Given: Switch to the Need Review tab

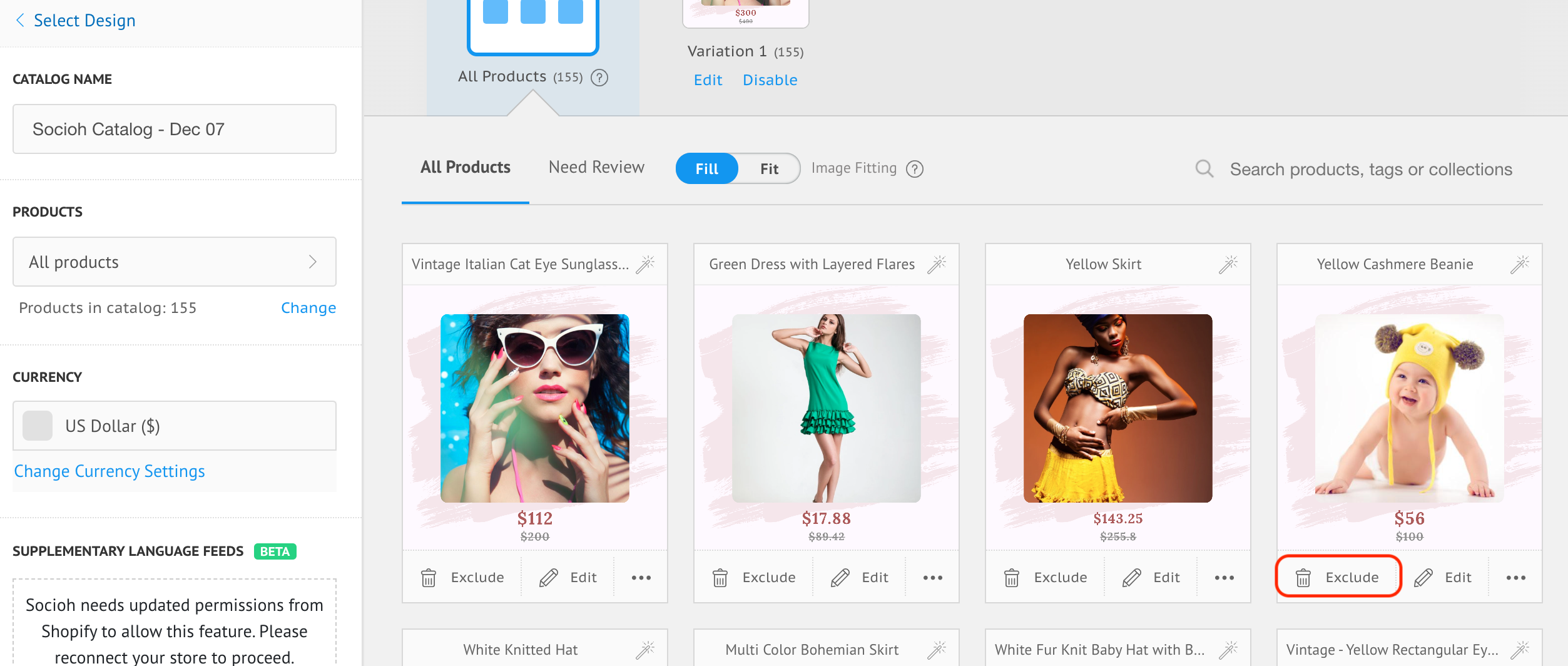Looking at the screenshot, I should tap(596, 168).
